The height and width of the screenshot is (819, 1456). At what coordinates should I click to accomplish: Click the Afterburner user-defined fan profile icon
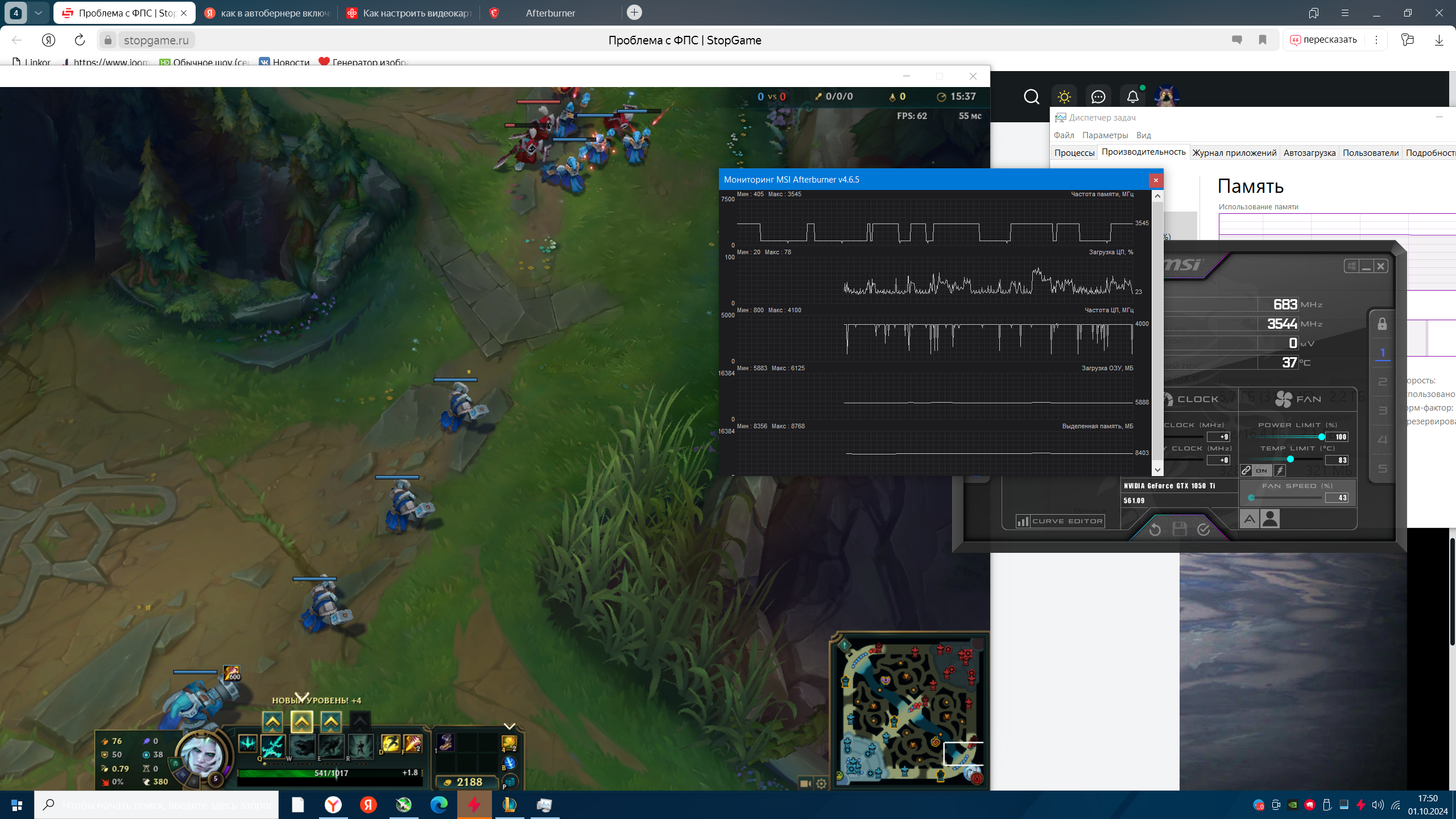[x=1269, y=519]
